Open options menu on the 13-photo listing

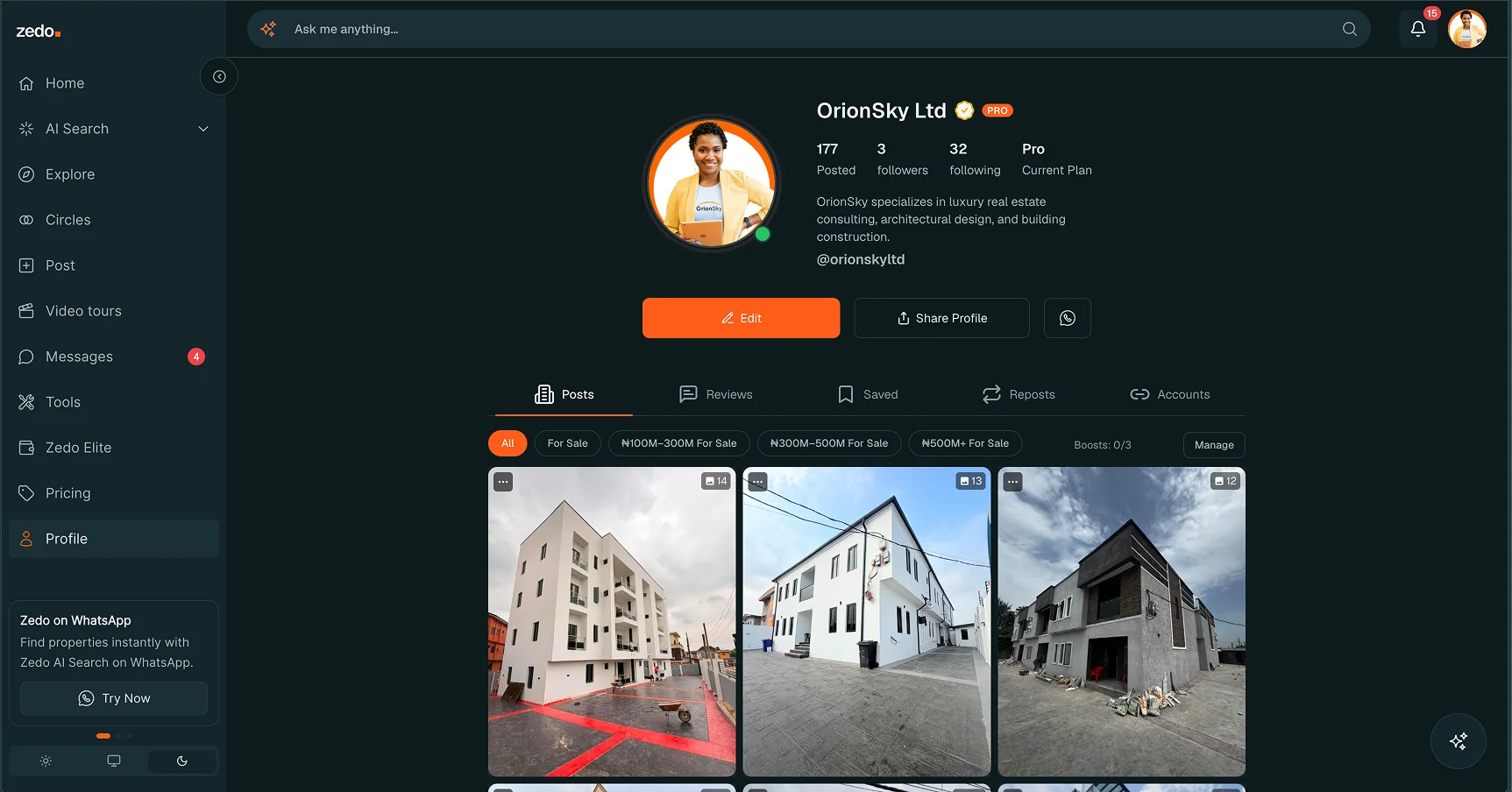point(758,481)
